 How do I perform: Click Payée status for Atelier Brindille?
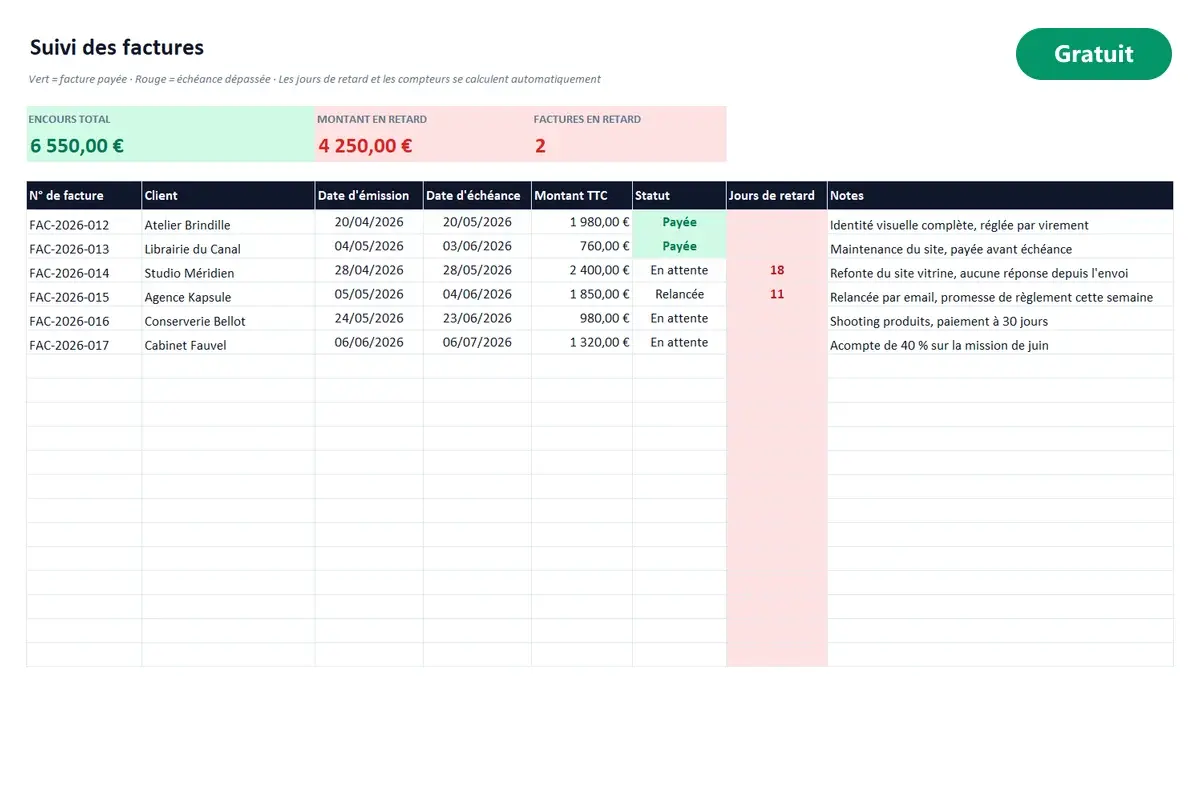(679, 223)
